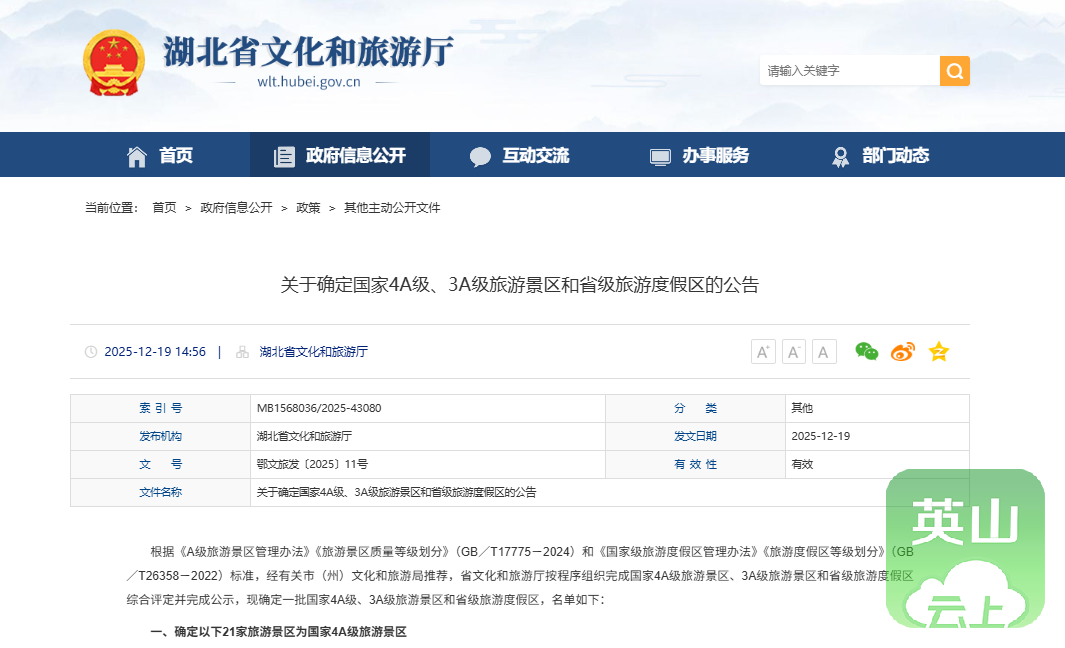
Task: Open the 云上英山 floating green banner
Action: pos(964,548)
